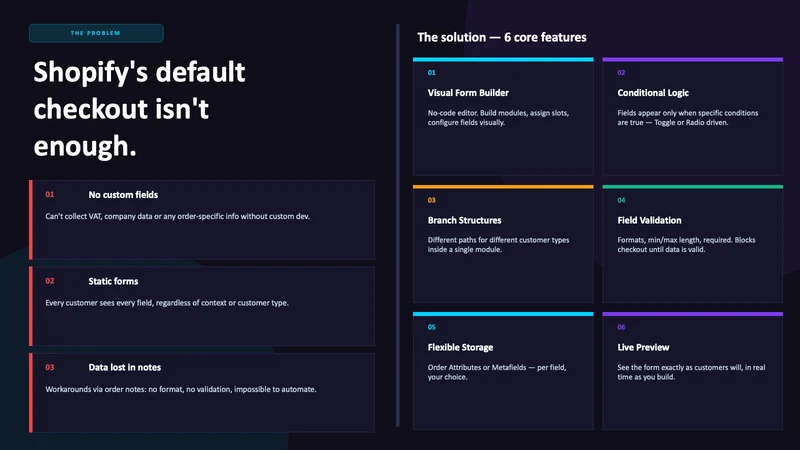This screenshot has width=800, height=450.
Task: Click the "Branch Structures" card title
Action: 464,220
